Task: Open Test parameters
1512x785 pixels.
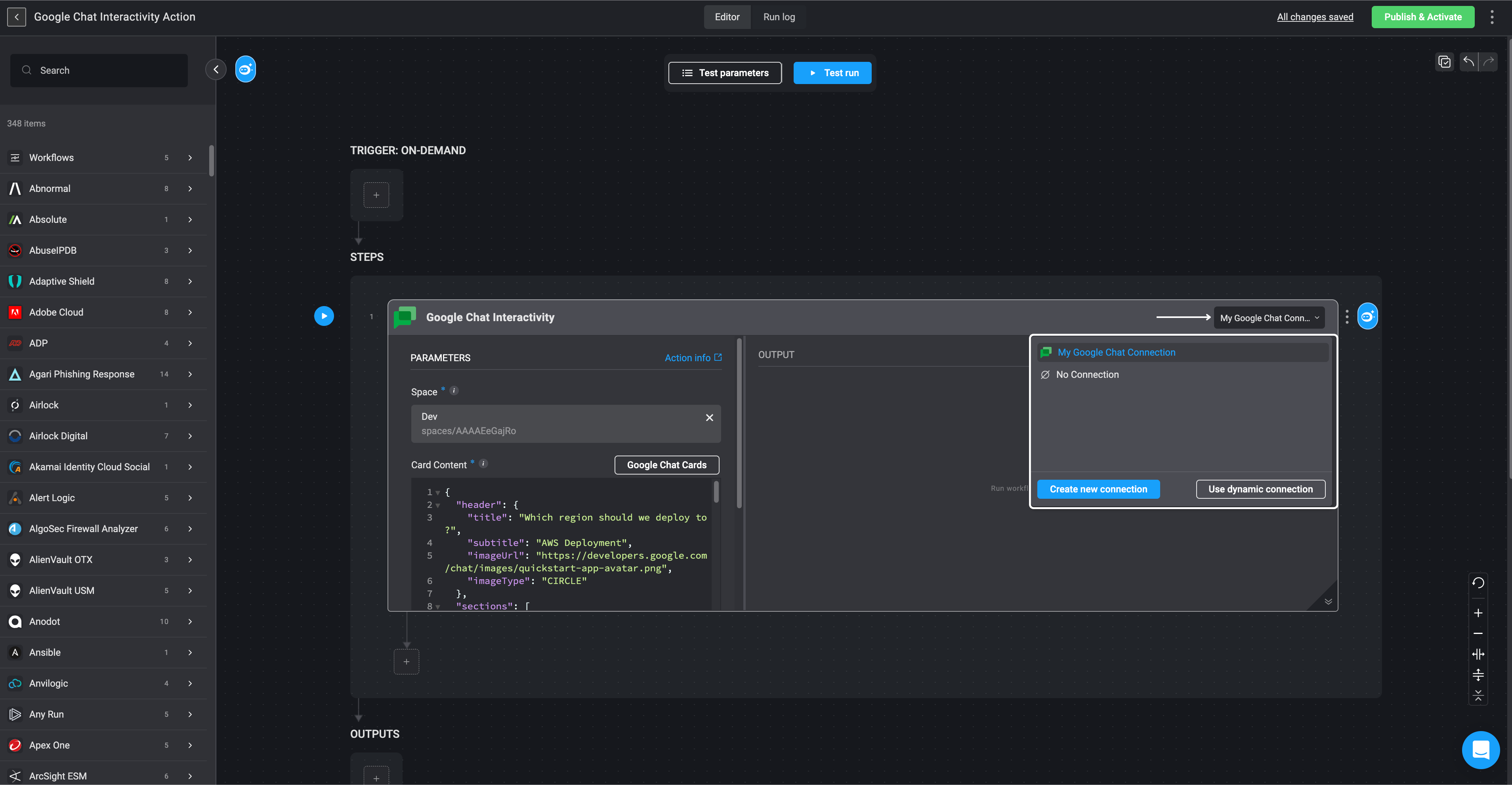Action: [725, 73]
